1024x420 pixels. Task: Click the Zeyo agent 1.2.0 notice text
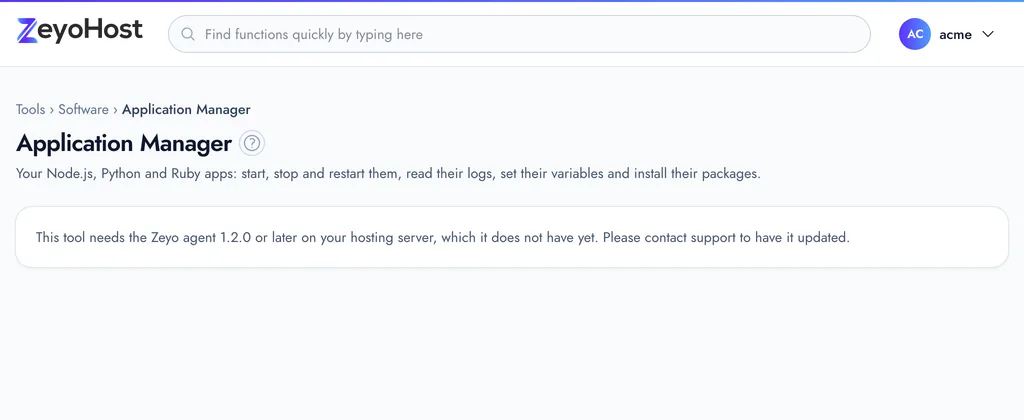click(443, 238)
